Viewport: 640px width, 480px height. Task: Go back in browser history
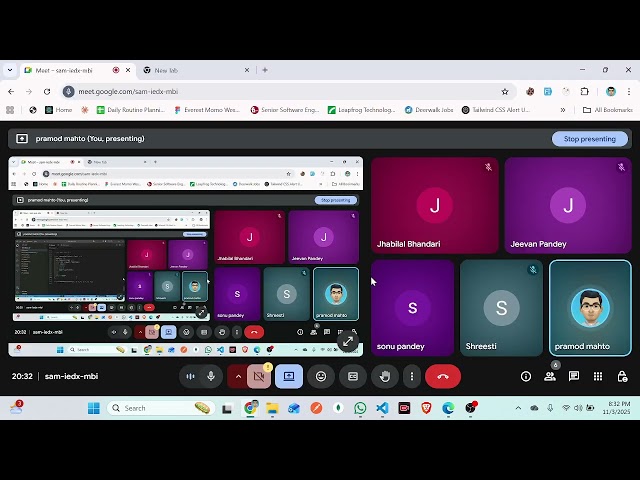click(11, 91)
